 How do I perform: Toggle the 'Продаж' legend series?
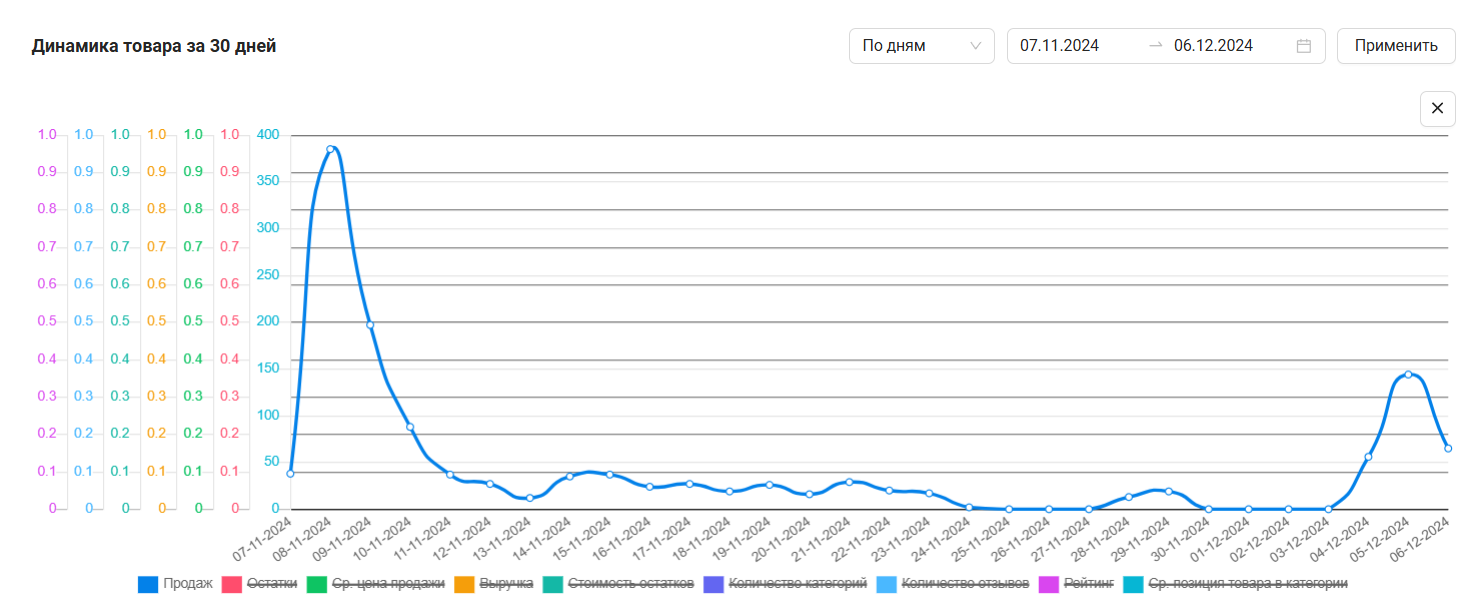pyautogui.click(x=175, y=584)
